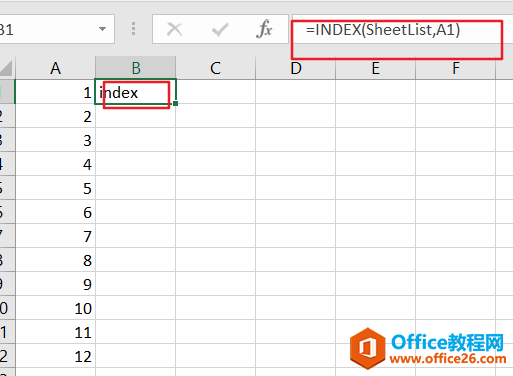Image resolution: width=513 pixels, height=376 pixels.
Task: Click cell A2 with value 2
Action: (55, 116)
